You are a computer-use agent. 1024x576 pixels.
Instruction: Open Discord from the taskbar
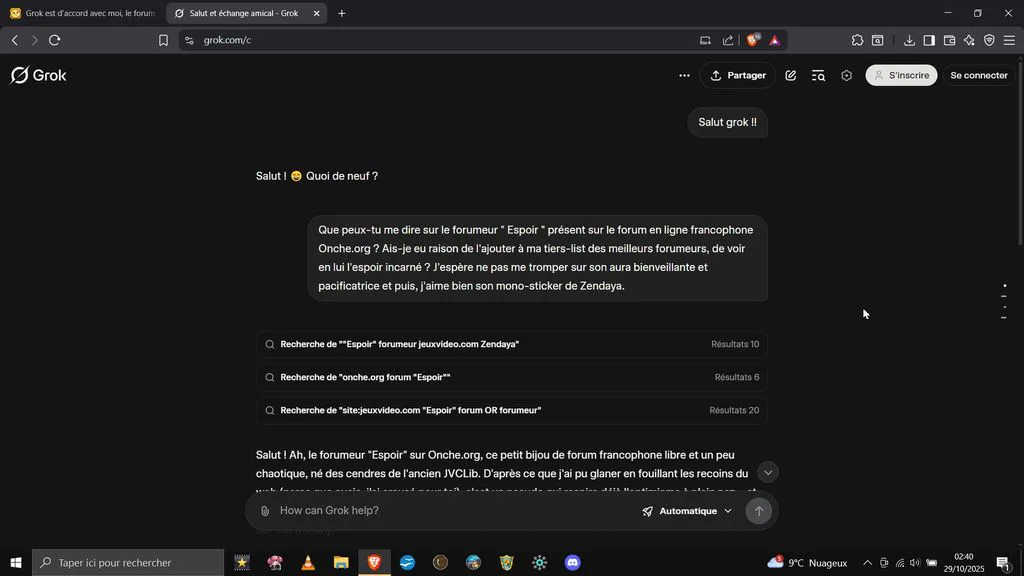pos(573,562)
